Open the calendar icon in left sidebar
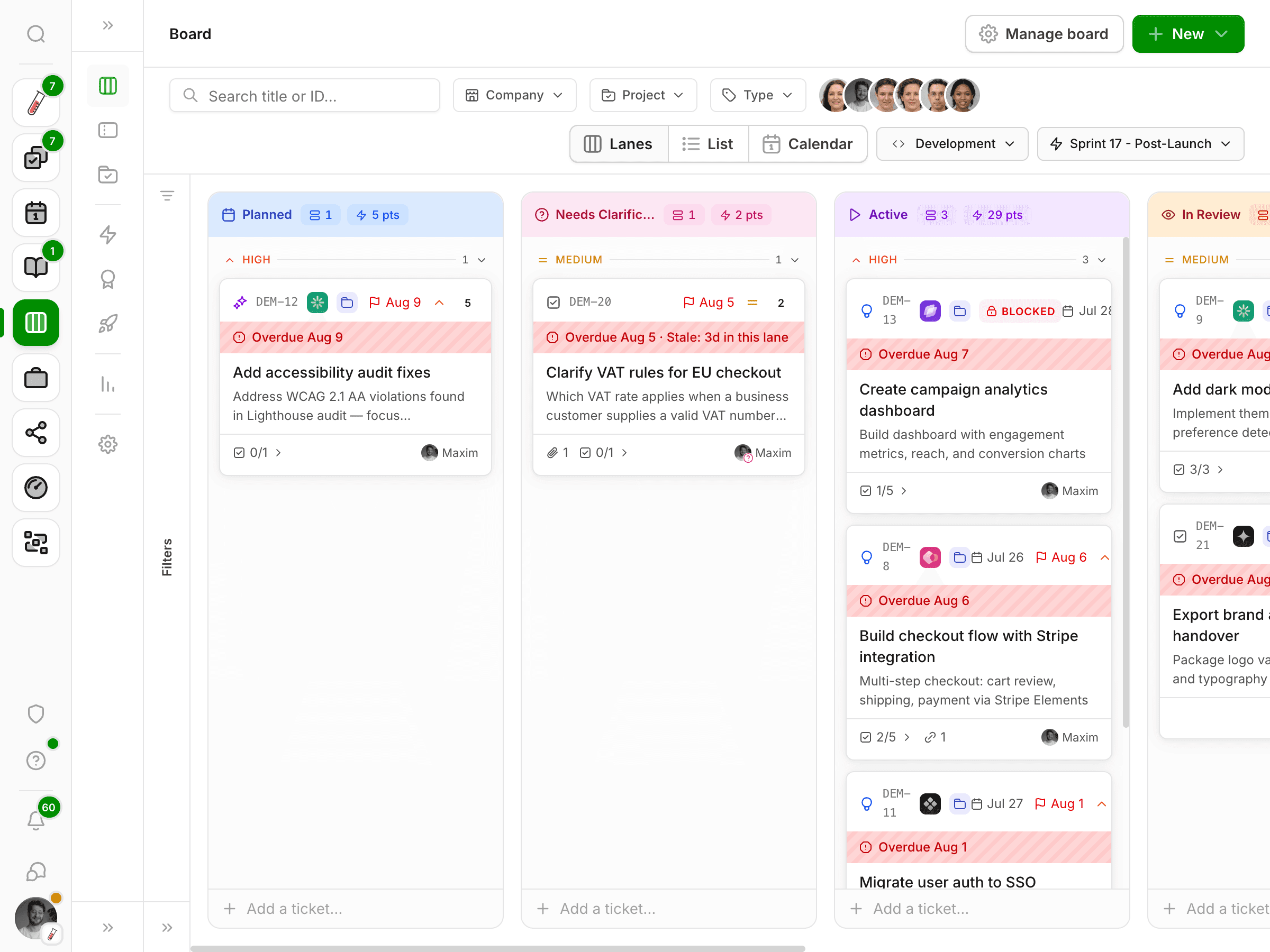 click(35, 212)
